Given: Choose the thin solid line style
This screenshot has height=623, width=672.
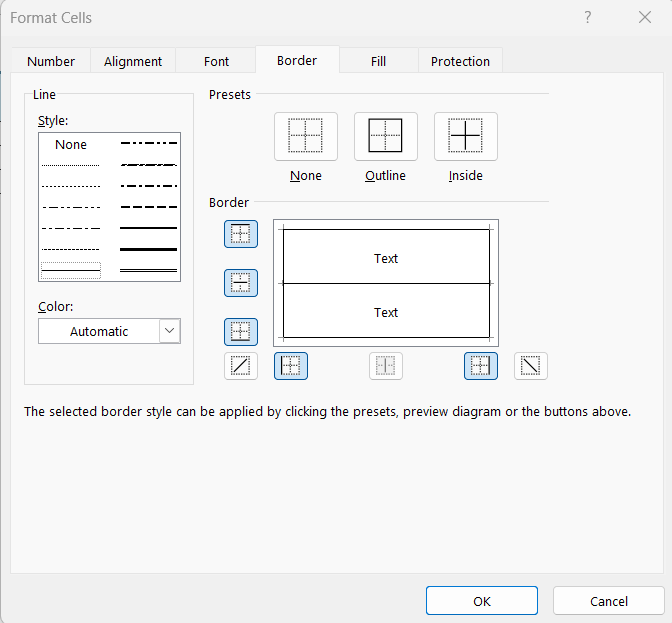Looking at the screenshot, I should point(71,270).
